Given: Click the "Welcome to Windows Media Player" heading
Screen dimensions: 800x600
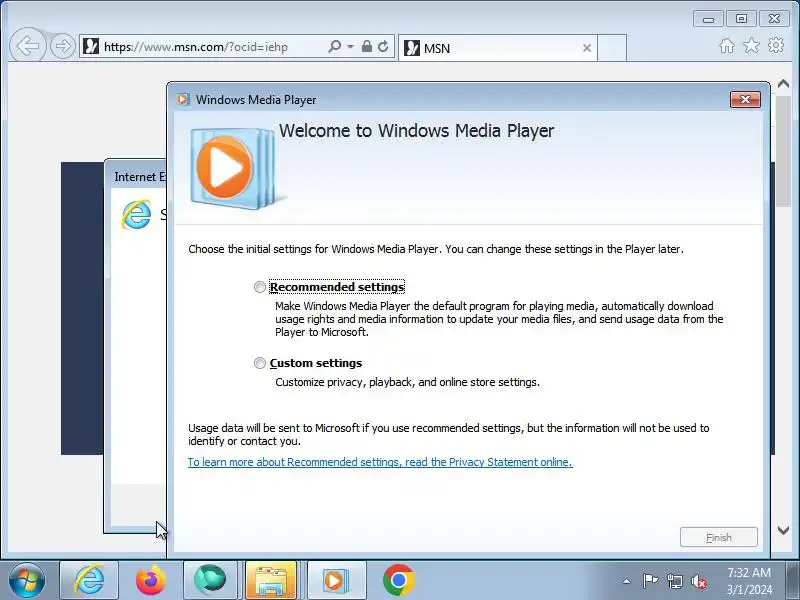Looking at the screenshot, I should click(x=416, y=131).
